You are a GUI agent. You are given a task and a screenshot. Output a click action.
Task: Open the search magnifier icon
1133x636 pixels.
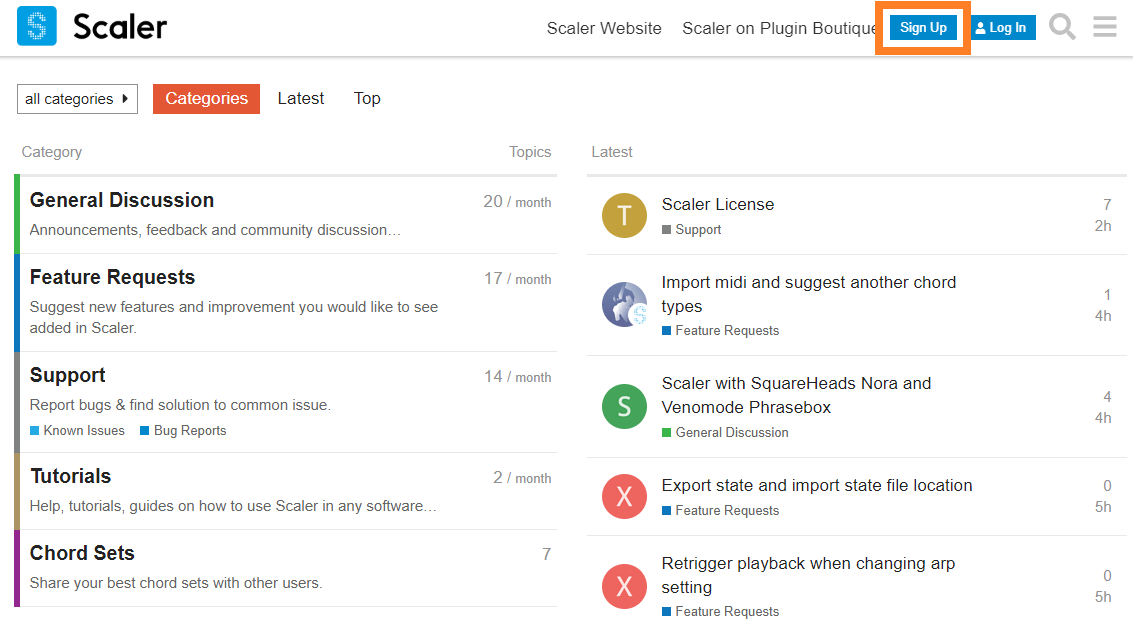coord(1061,27)
